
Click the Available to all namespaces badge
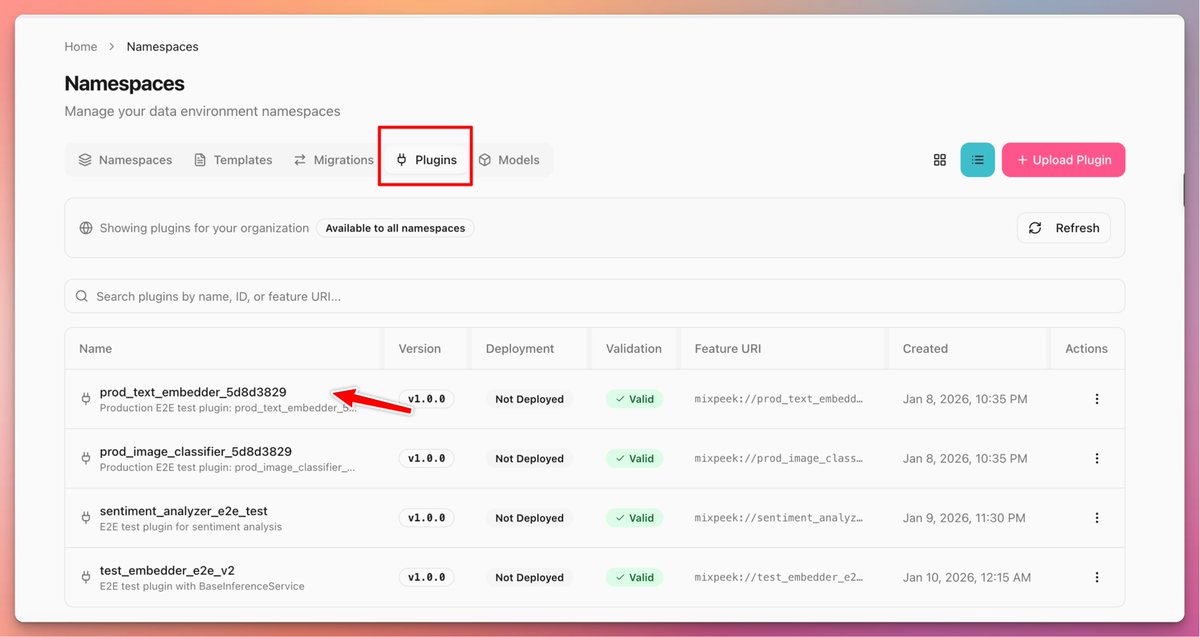pyautogui.click(x=395, y=228)
